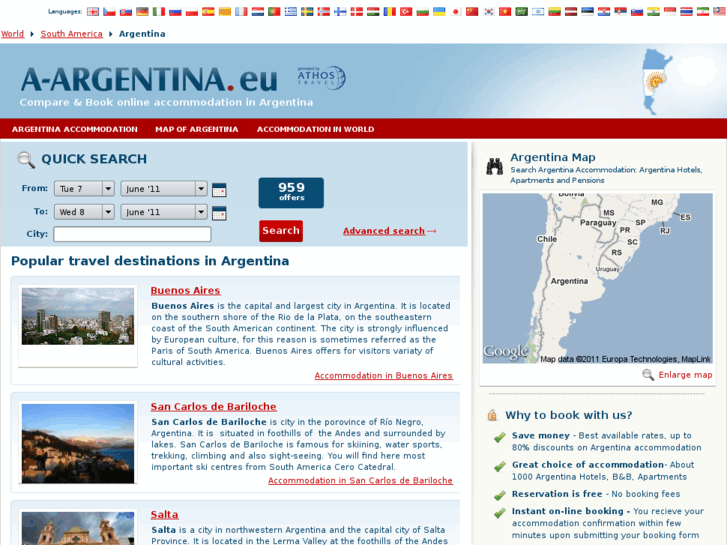Open Accommodation in World menu item
727x545 pixels.
point(315,129)
